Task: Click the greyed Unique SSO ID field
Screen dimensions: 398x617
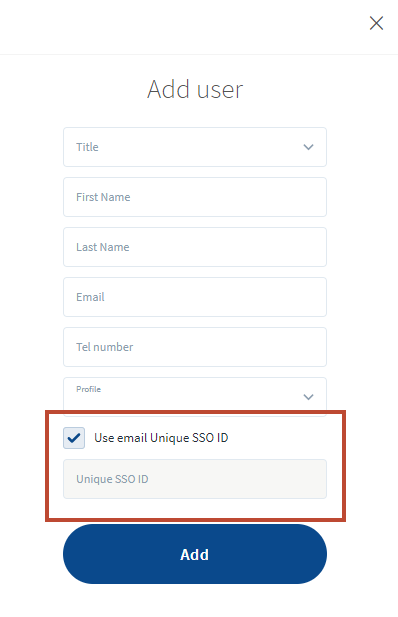Action: (195, 479)
